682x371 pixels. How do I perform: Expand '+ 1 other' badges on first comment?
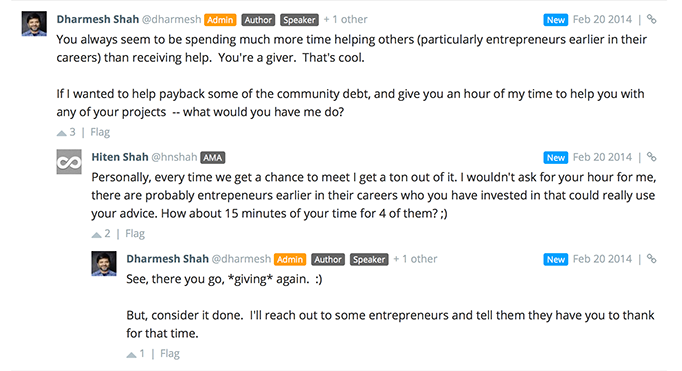point(345,20)
